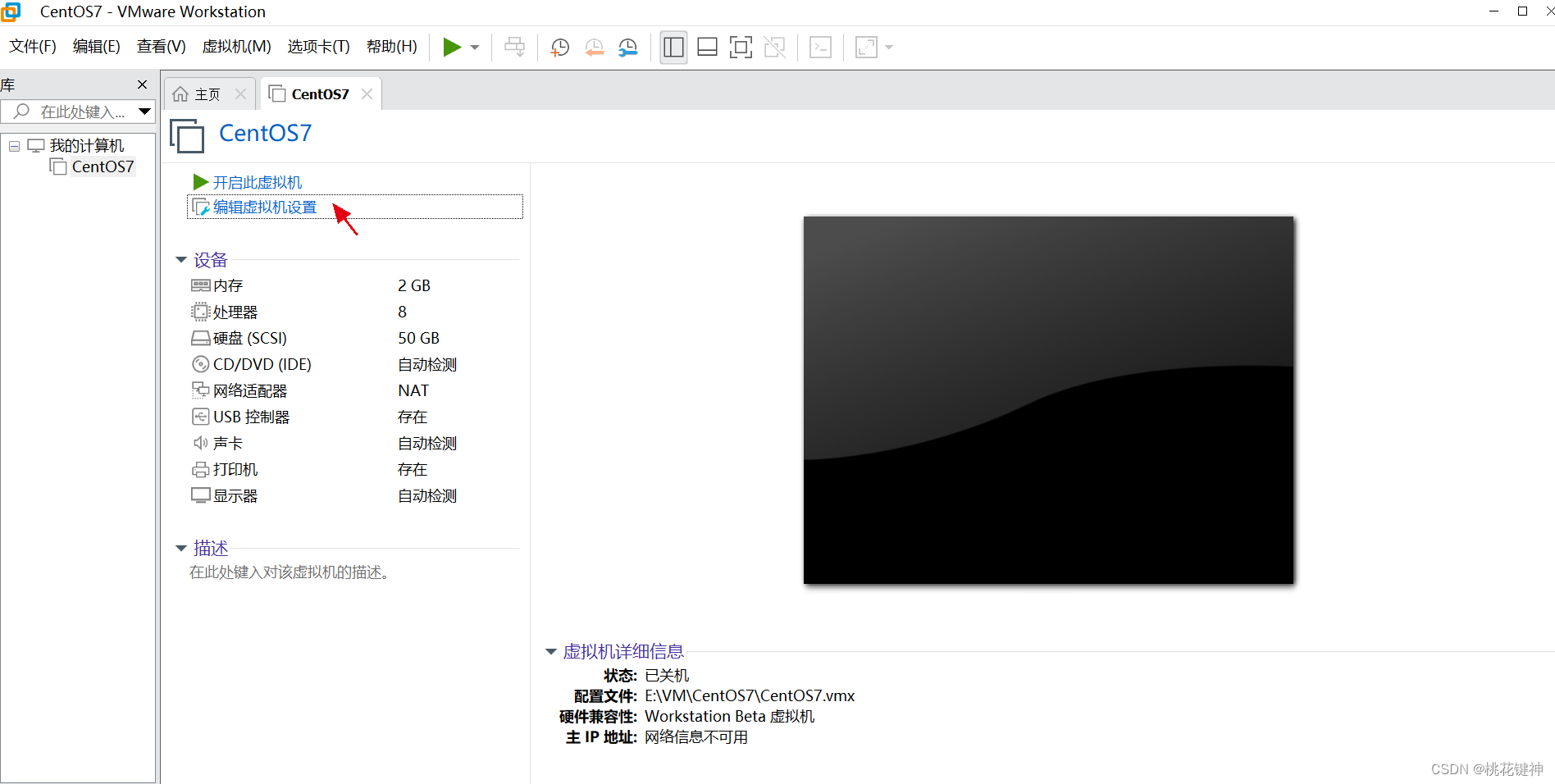Enter full screen mode icon
This screenshot has height=784, width=1555.
click(741, 47)
